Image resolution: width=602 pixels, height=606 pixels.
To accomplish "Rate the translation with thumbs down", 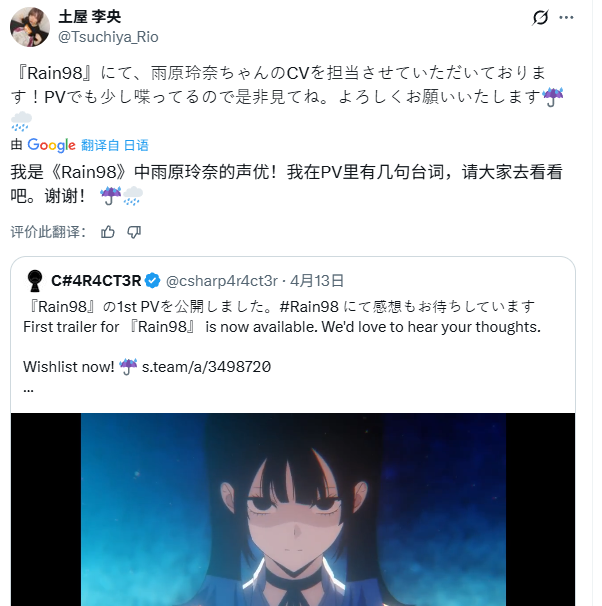I will pyautogui.click(x=134, y=232).
